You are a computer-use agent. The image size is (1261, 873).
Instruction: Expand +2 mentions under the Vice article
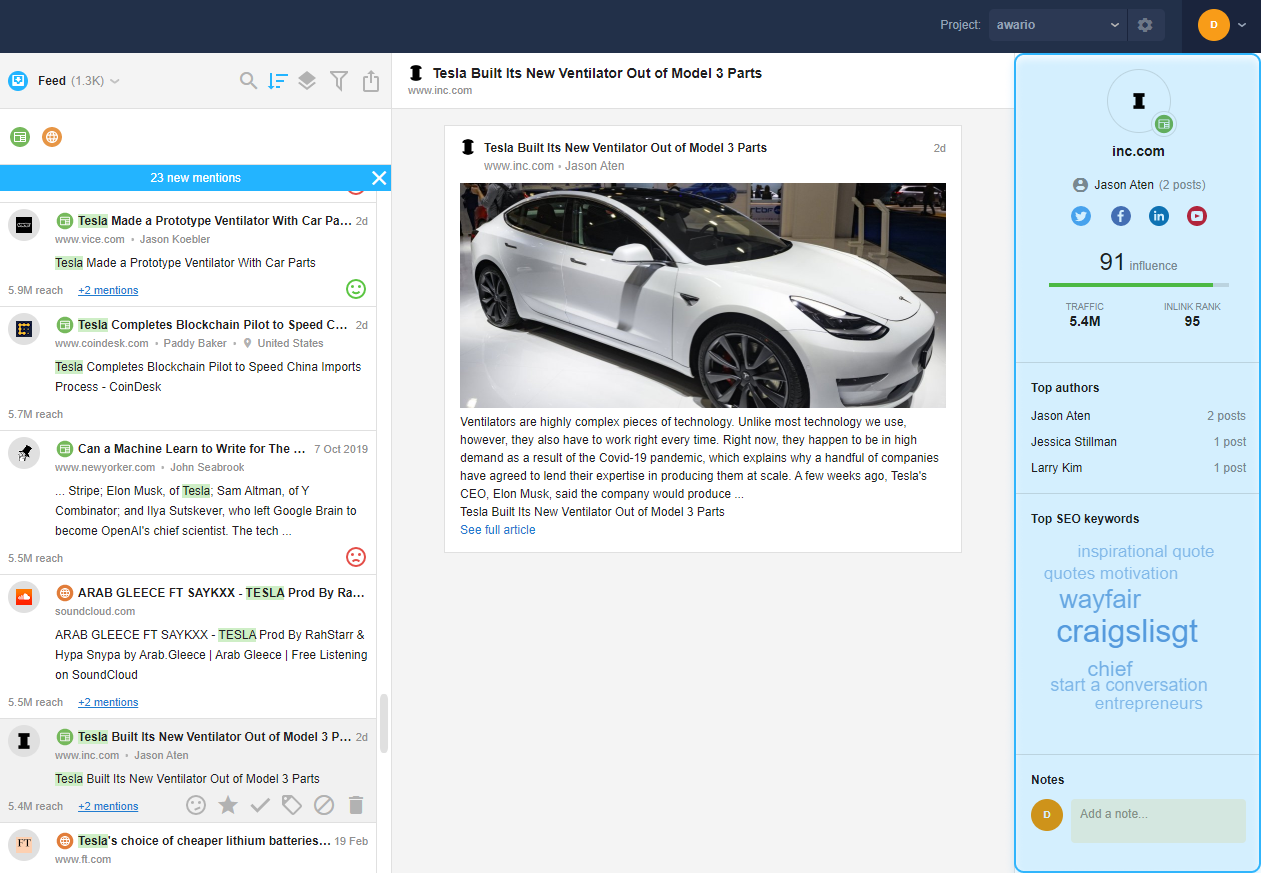[108, 290]
